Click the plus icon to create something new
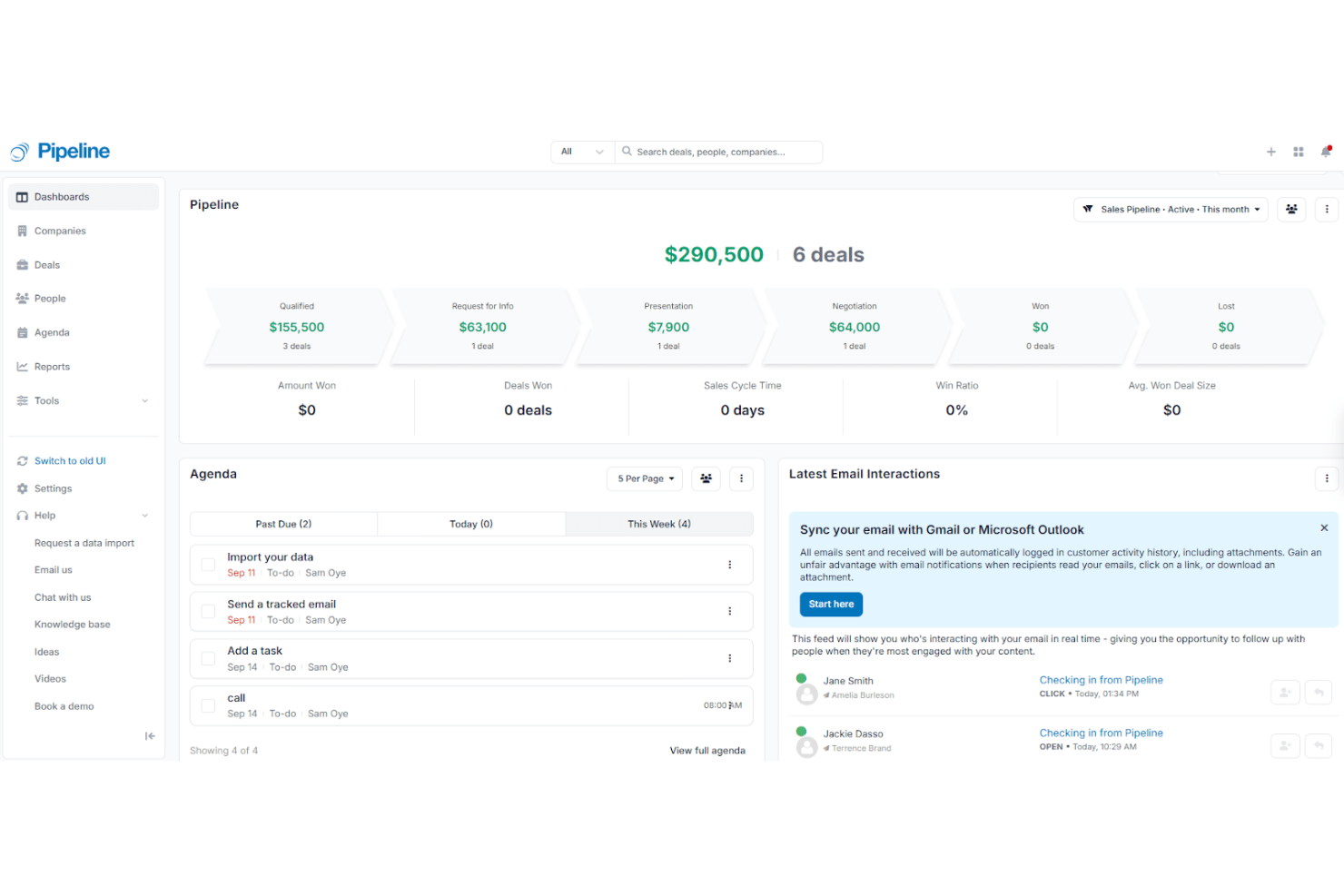The image size is (1344, 896). [x=1270, y=152]
